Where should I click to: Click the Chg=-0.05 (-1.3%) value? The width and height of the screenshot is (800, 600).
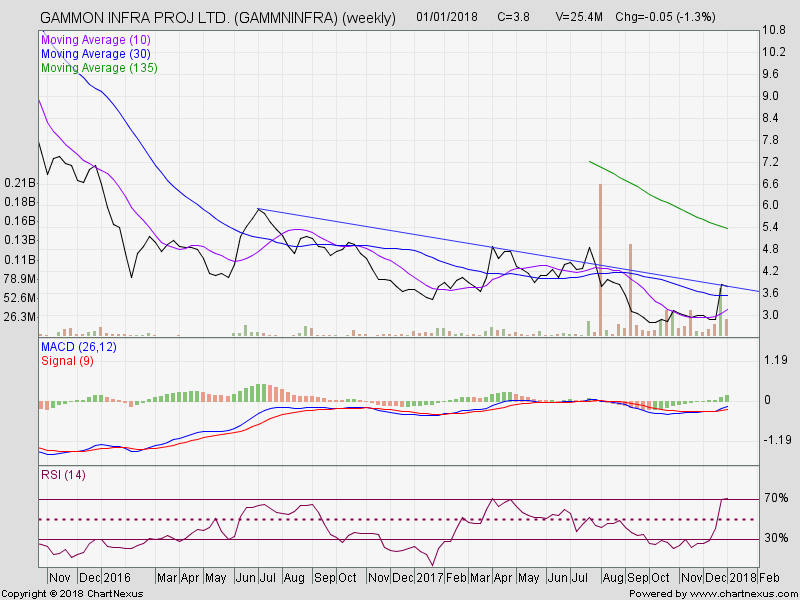click(x=665, y=17)
